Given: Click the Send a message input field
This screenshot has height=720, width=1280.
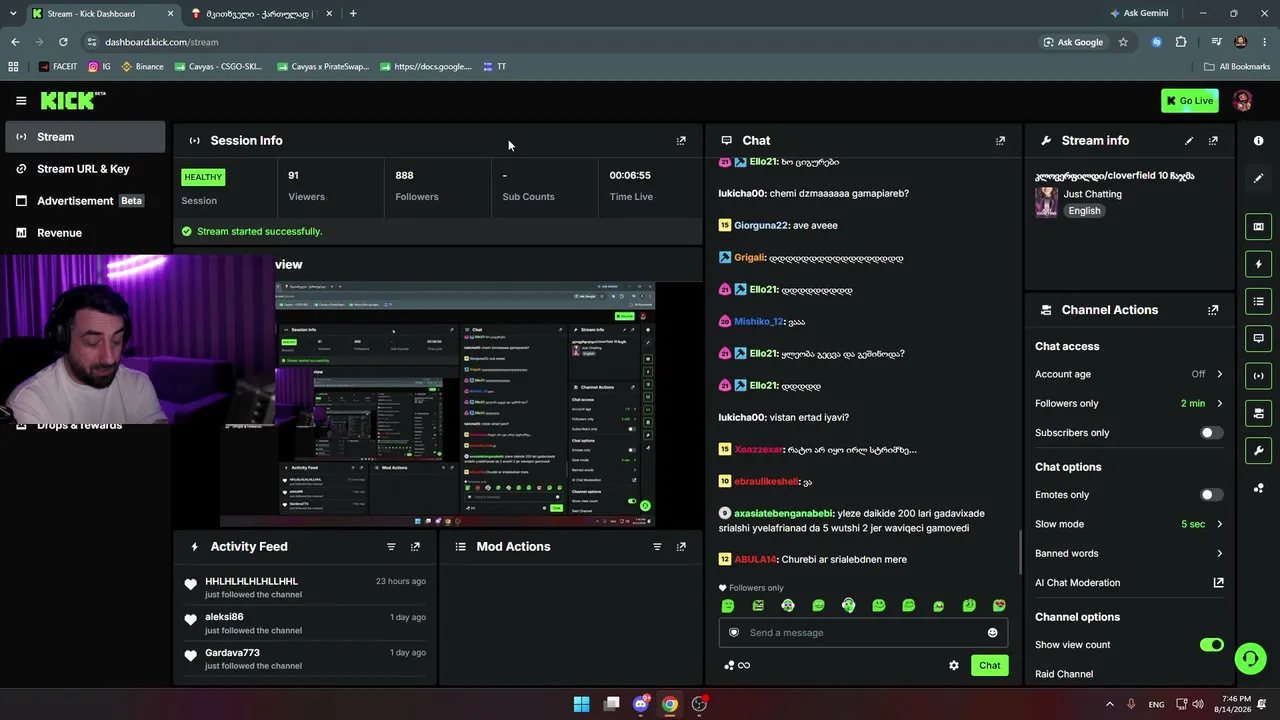Looking at the screenshot, I should tap(863, 633).
